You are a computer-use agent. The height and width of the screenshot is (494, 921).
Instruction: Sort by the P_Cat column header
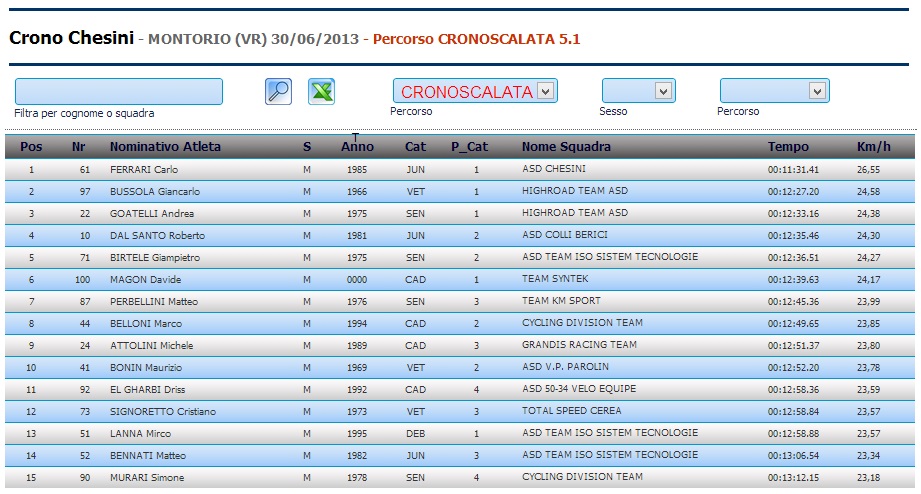(469, 147)
